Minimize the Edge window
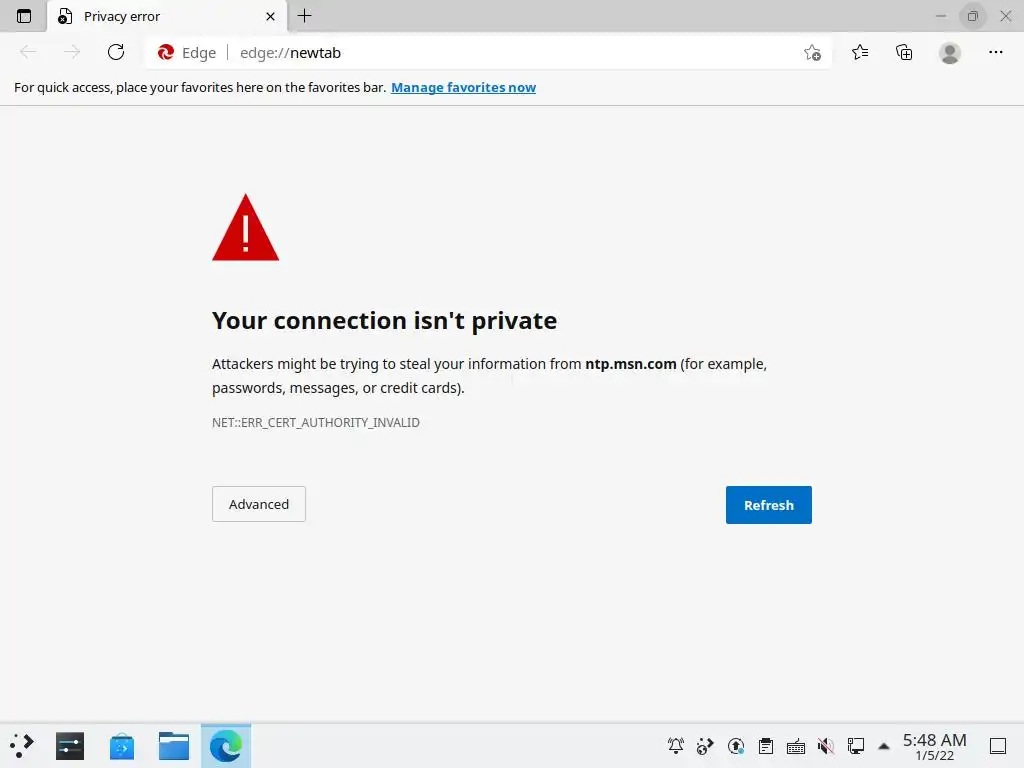 pos(940,16)
